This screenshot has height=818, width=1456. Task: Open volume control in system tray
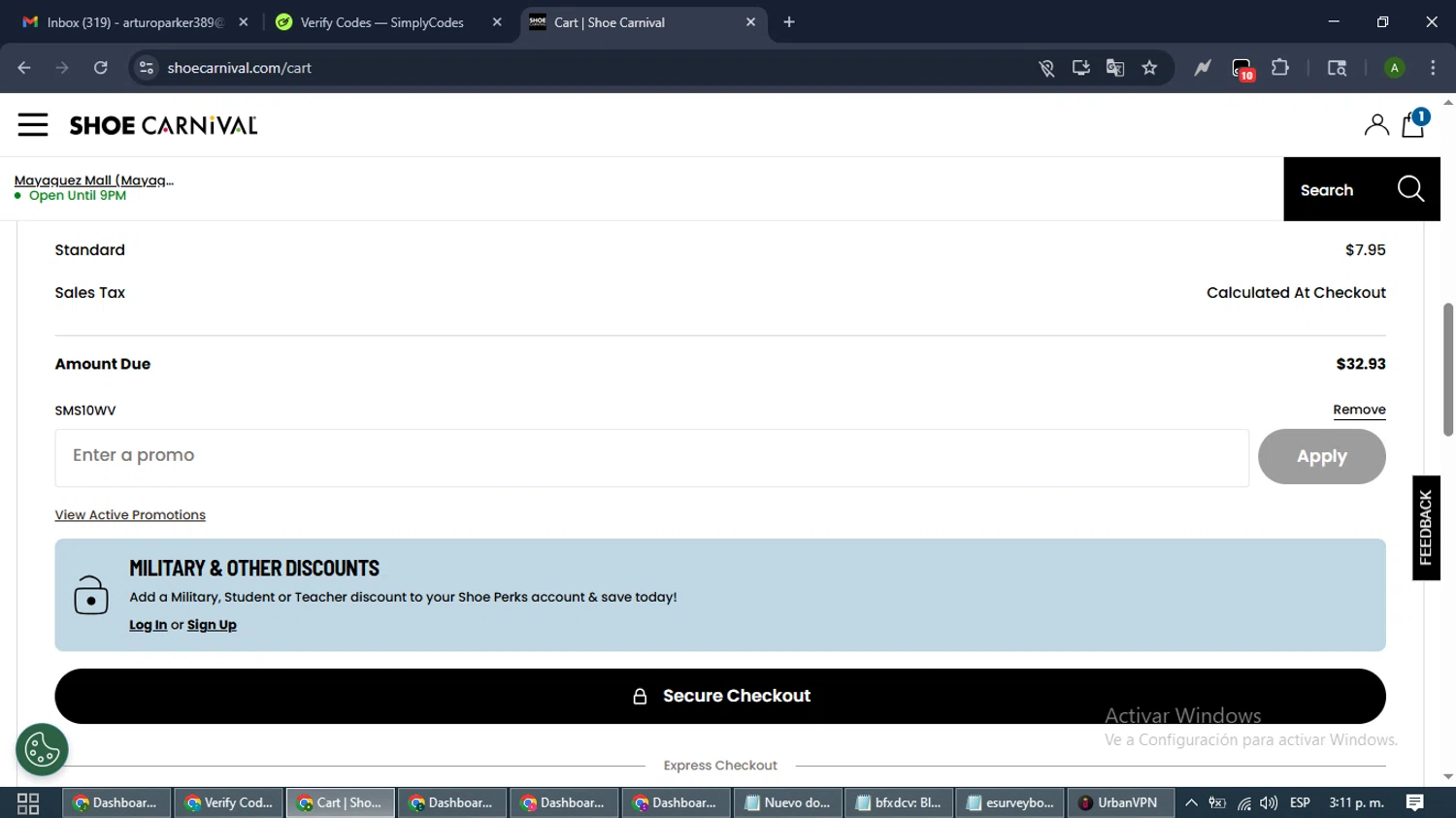(1269, 803)
